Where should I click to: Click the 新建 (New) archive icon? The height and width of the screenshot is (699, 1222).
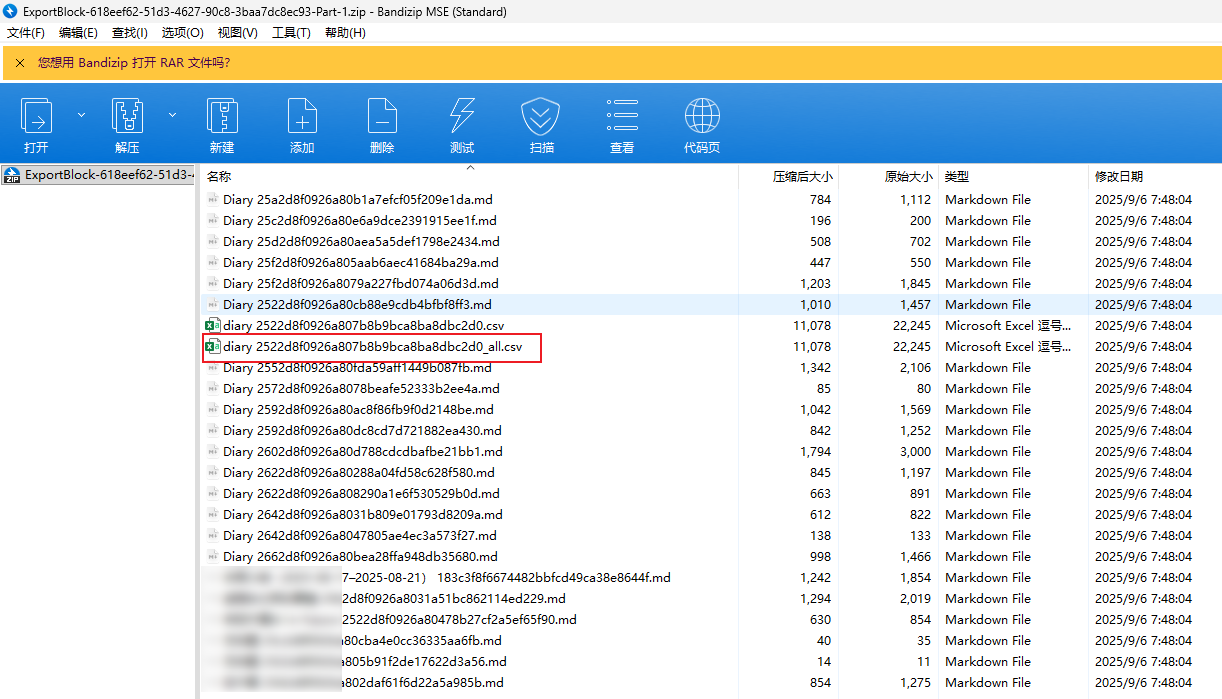click(222, 117)
